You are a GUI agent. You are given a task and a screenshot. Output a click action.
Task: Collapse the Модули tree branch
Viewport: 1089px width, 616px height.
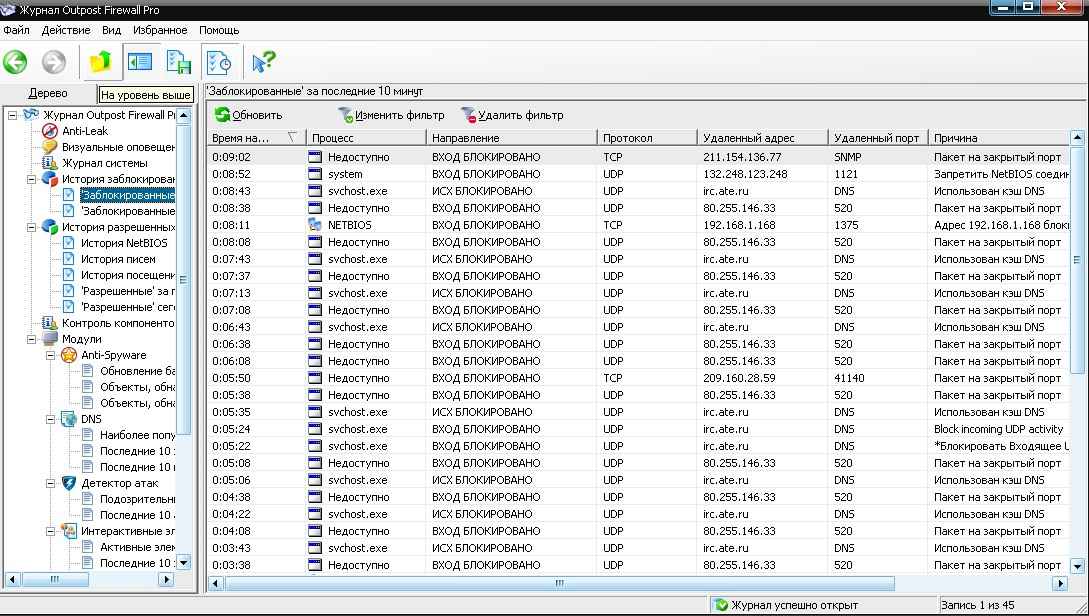[31, 339]
